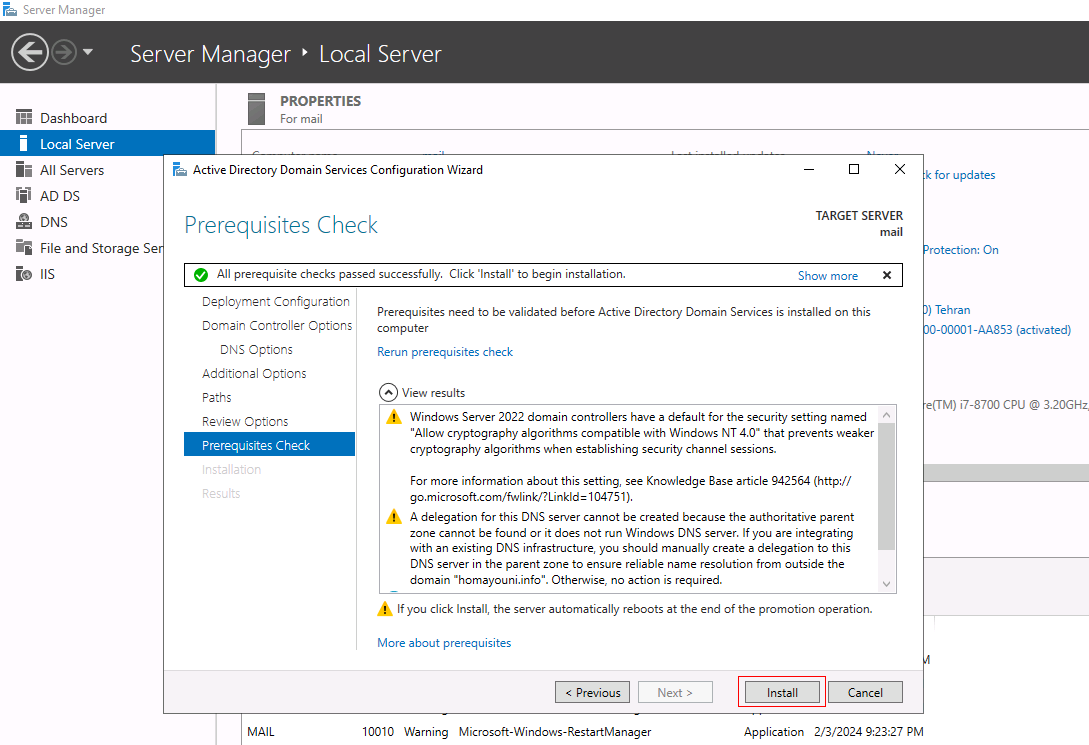This screenshot has height=745, width=1089.
Task: Click the green success checkmark icon
Action: click(x=201, y=275)
